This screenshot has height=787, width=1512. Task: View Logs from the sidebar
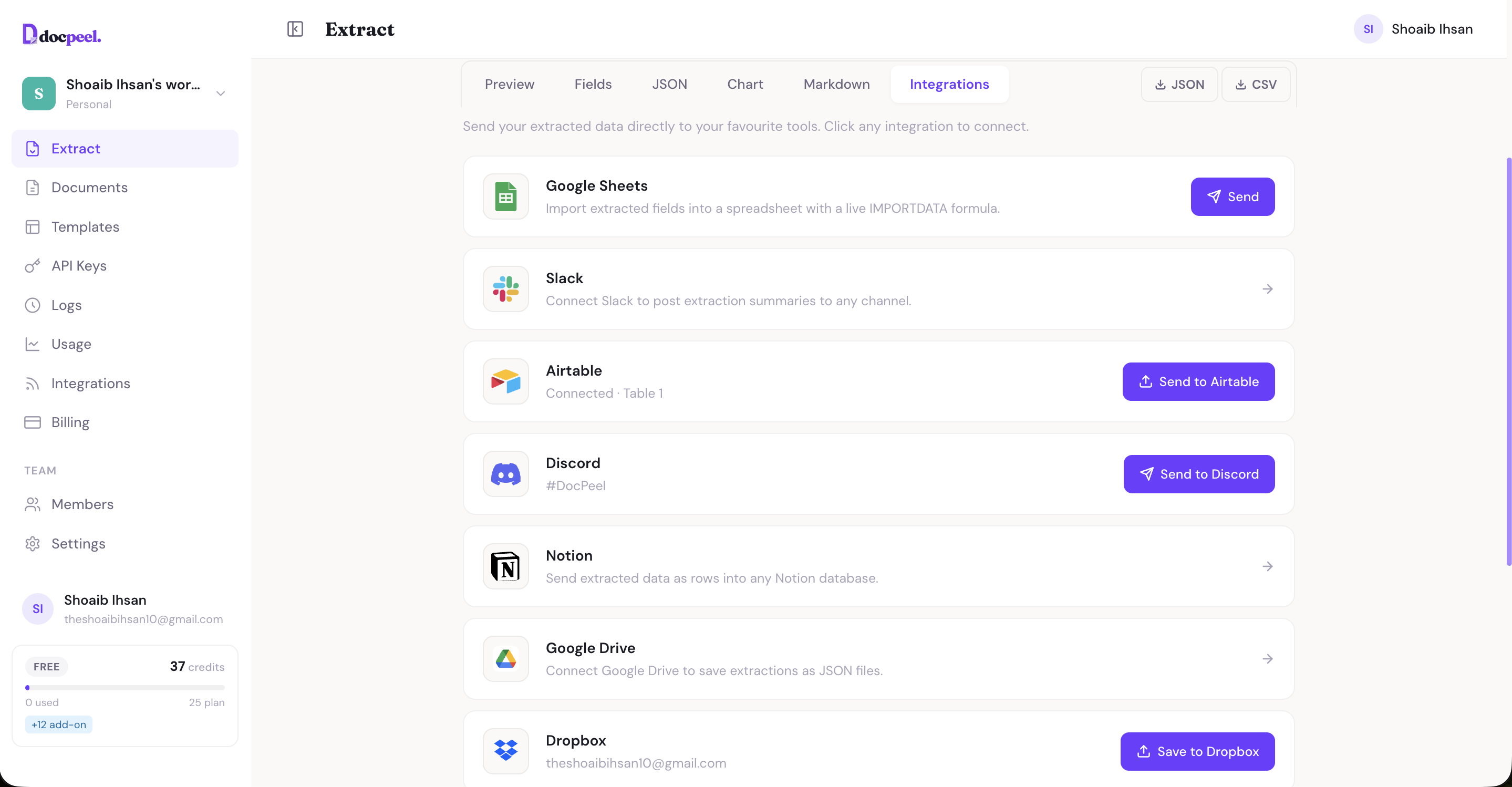click(x=125, y=305)
